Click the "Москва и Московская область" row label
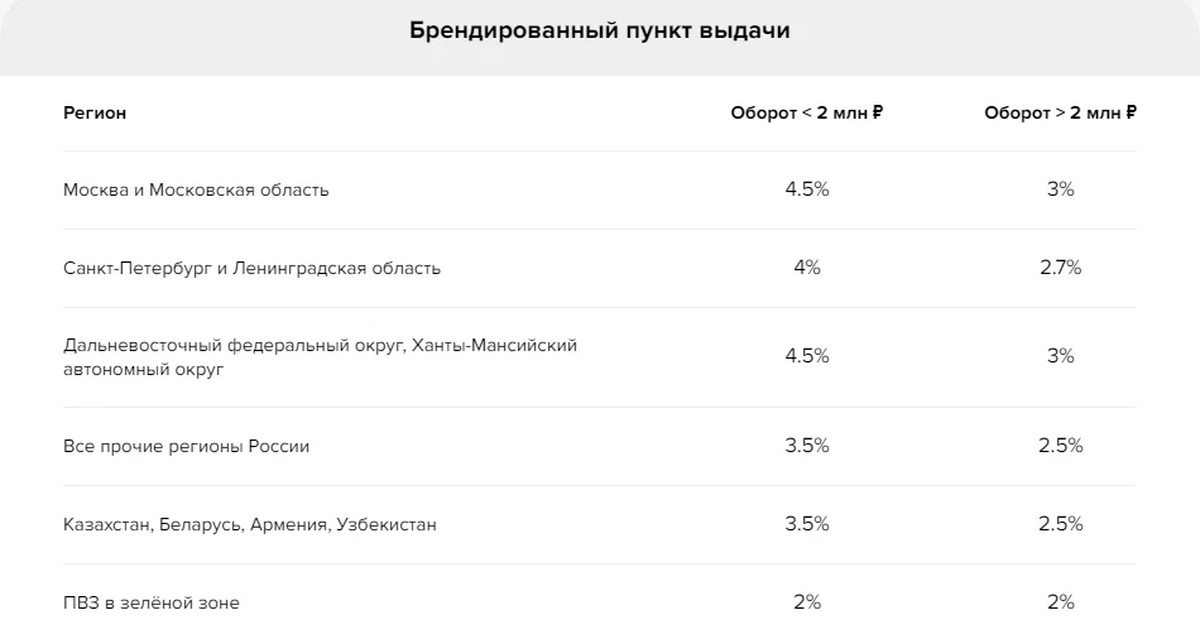Image resolution: width=1200 pixels, height=628 pixels. pos(196,190)
